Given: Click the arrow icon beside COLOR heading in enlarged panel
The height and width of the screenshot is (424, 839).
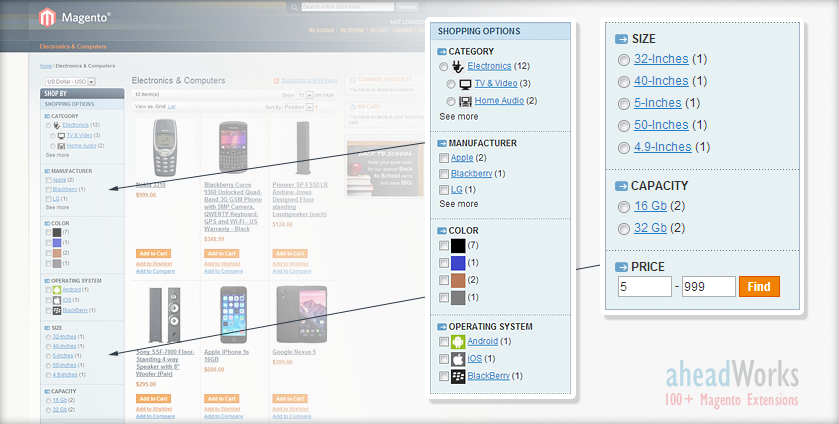Looking at the screenshot, I should pyautogui.click(x=442, y=231).
